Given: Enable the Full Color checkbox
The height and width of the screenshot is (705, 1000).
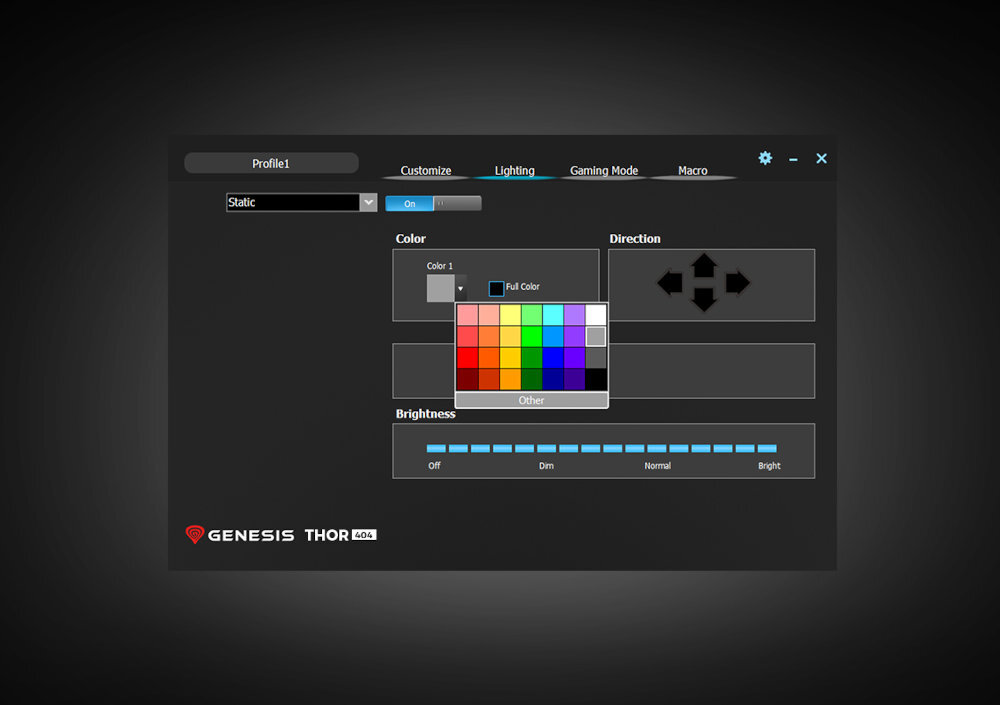Looking at the screenshot, I should [496, 288].
